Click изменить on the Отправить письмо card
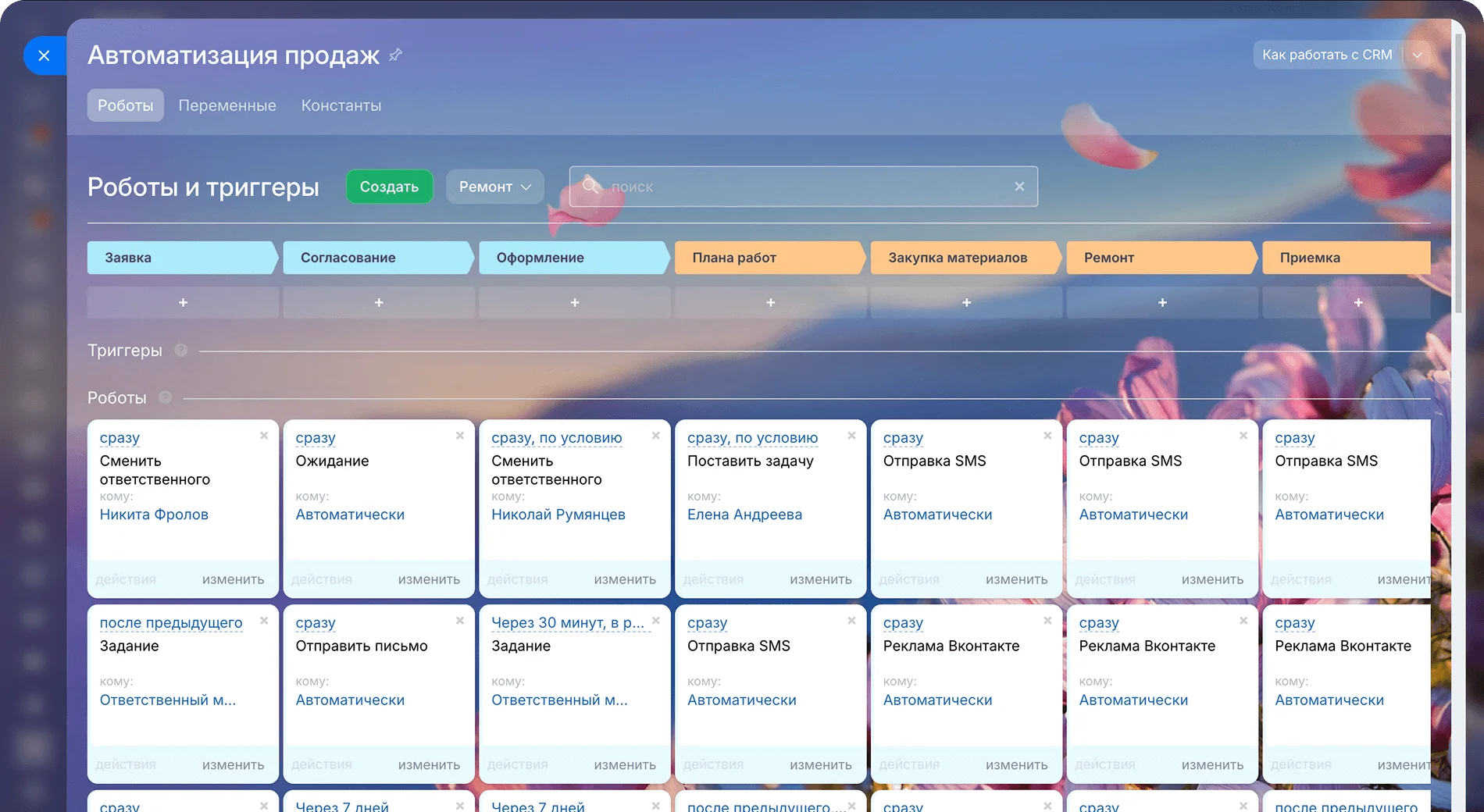The image size is (1484, 812). [429, 765]
